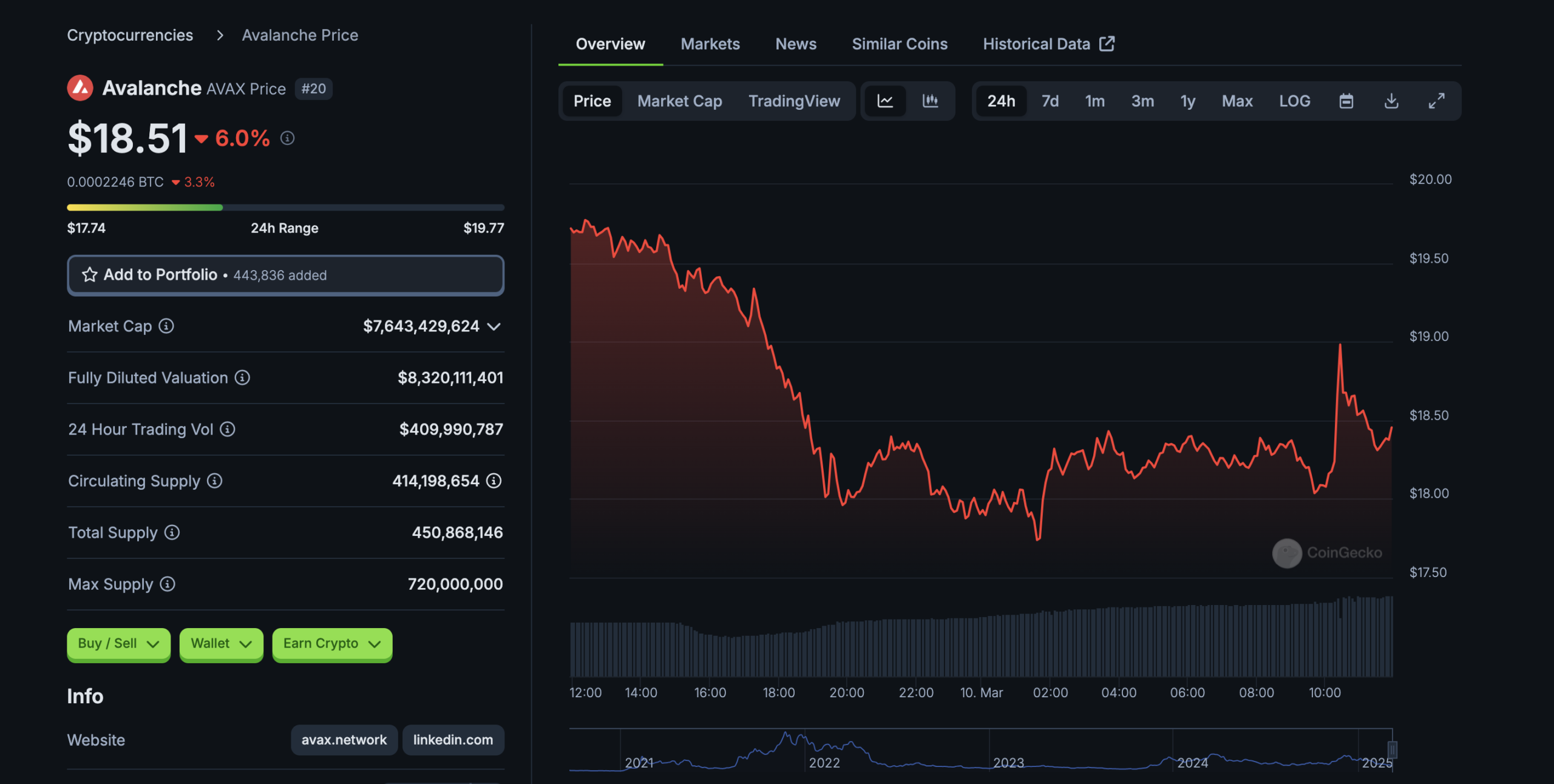Click the $17.74 range low value
The image size is (1554, 784).
point(86,228)
